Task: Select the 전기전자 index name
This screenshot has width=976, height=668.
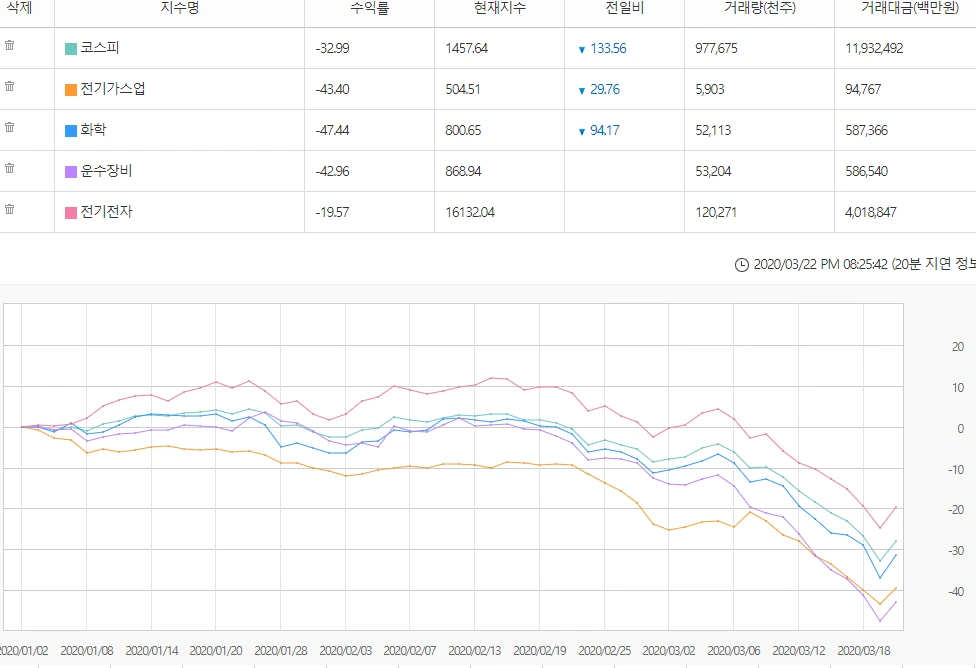Action: [x=106, y=212]
